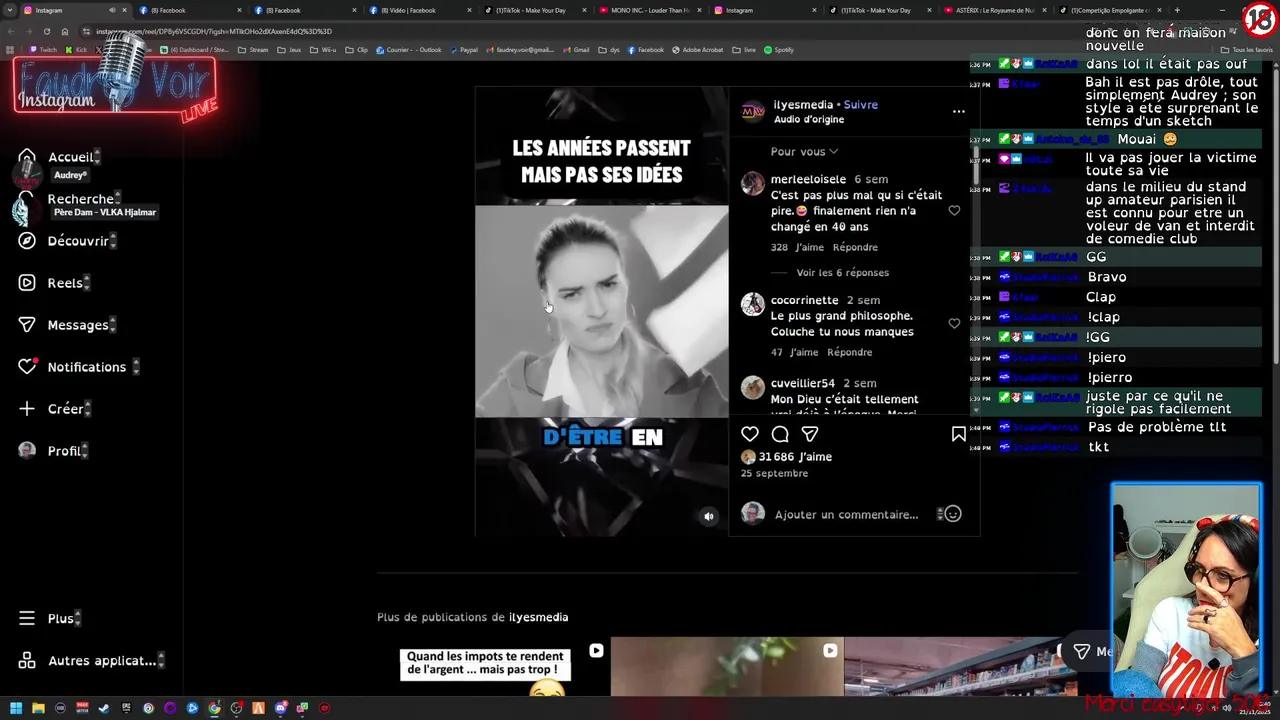View the 31 686 J'aime likes list
Image resolution: width=1280 pixels, height=720 pixels.
click(795, 457)
